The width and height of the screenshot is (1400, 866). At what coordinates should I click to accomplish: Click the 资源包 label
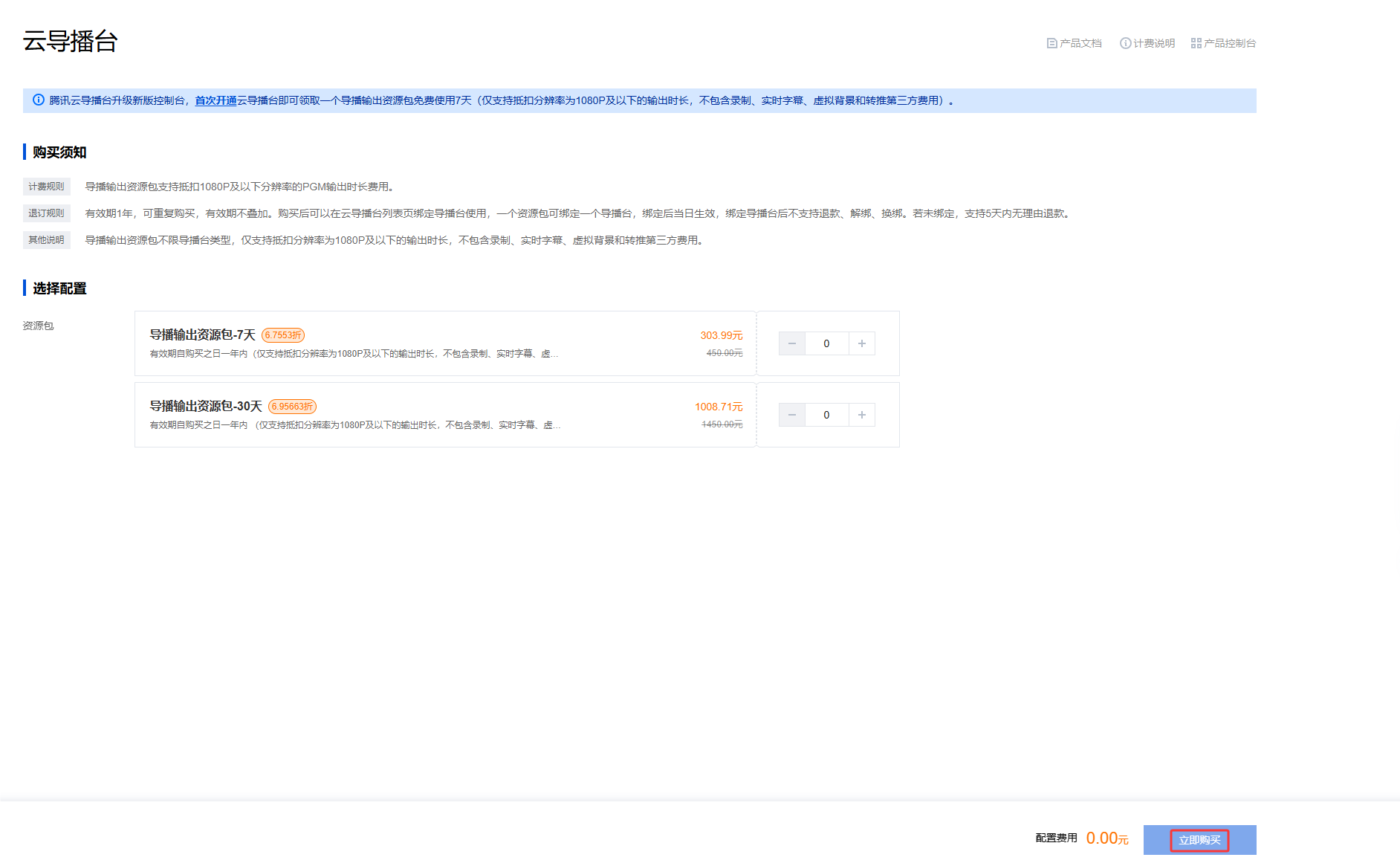(38, 326)
